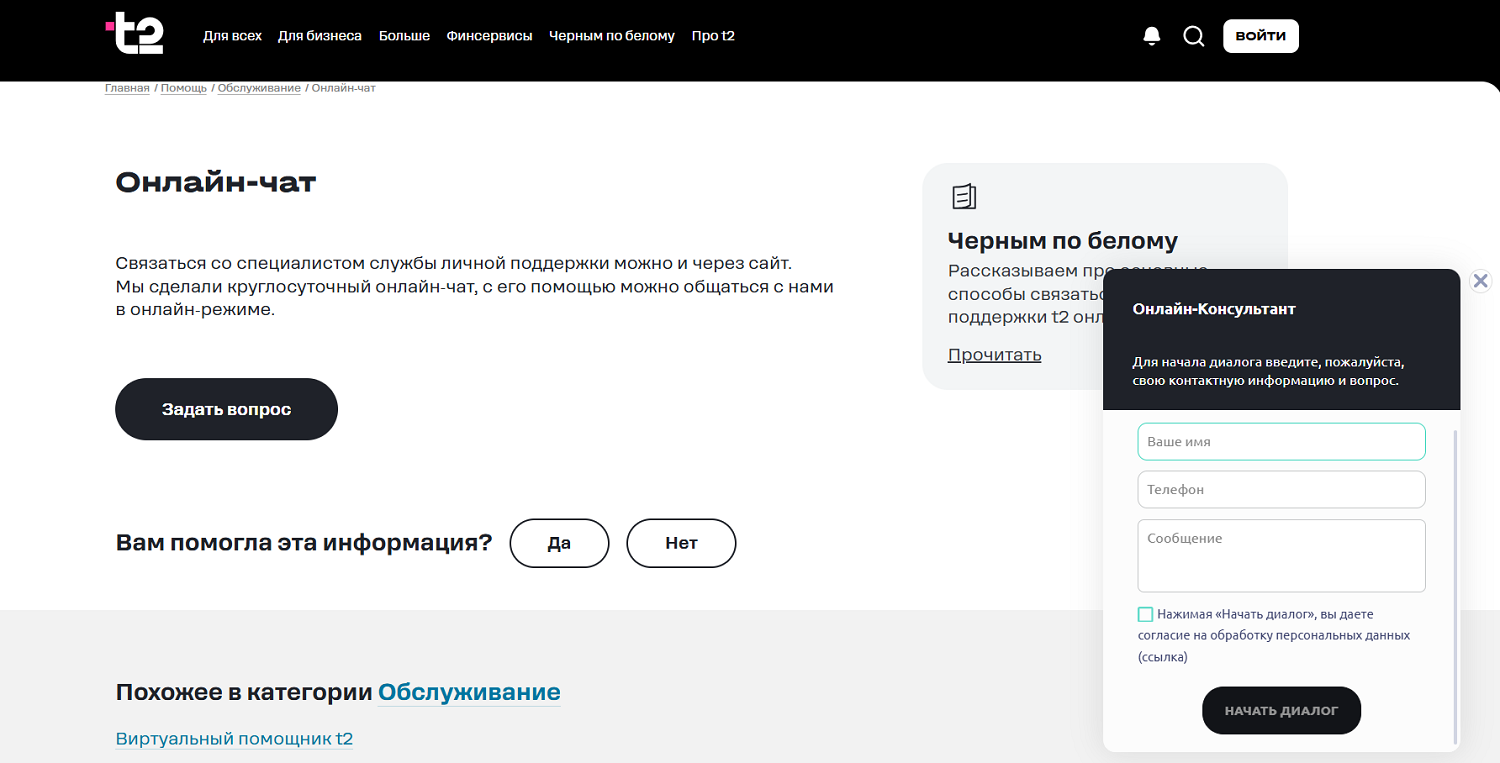Screen dimensions: 1500x763
Task: Open Черным по белому in top navigation
Action: pos(612,36)
